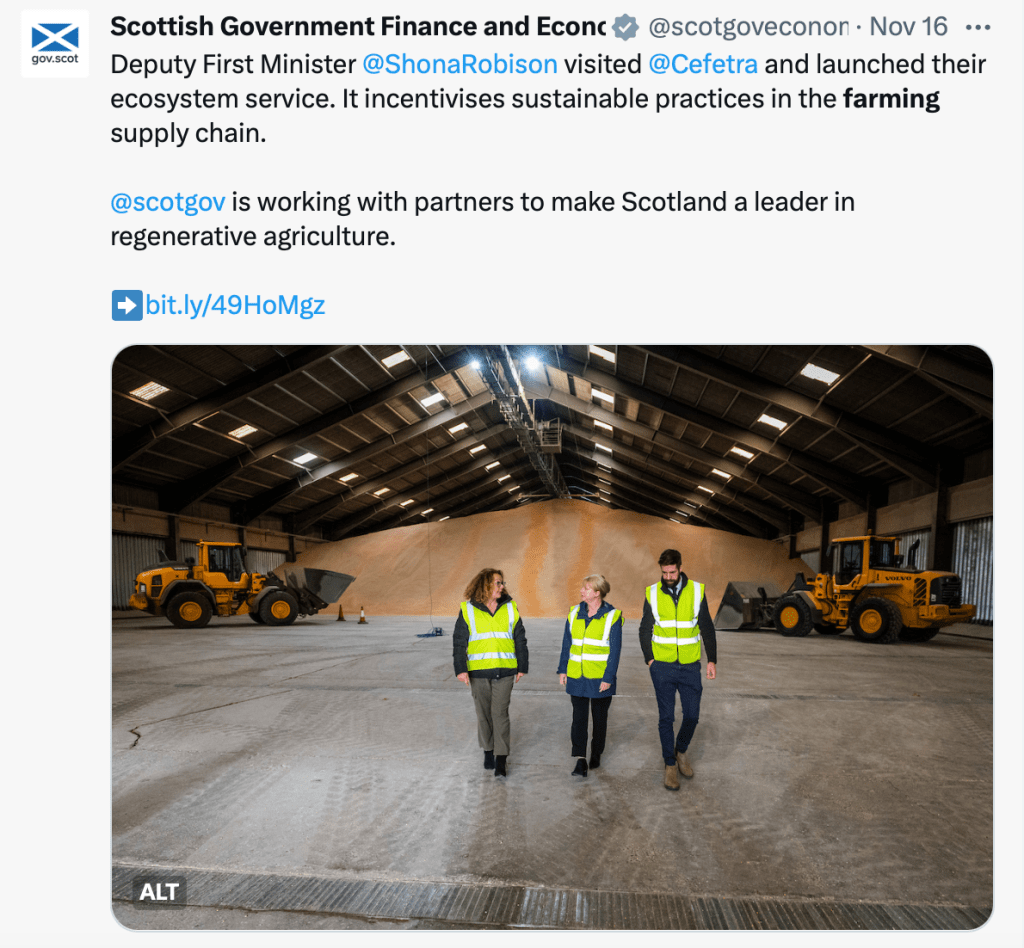Click the blue arrow emoji before the link
Viewport: 1024px width, 948px height.
(127, 306)
